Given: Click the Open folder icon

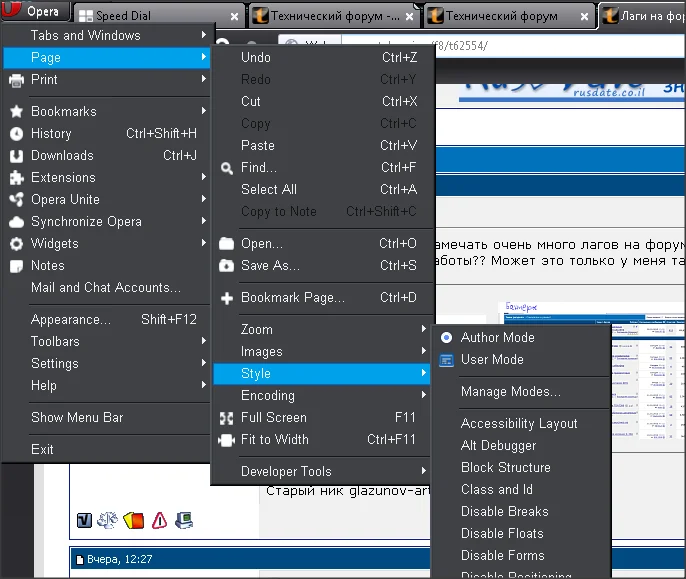Looking at the screenshot, I should pos(227,243).
